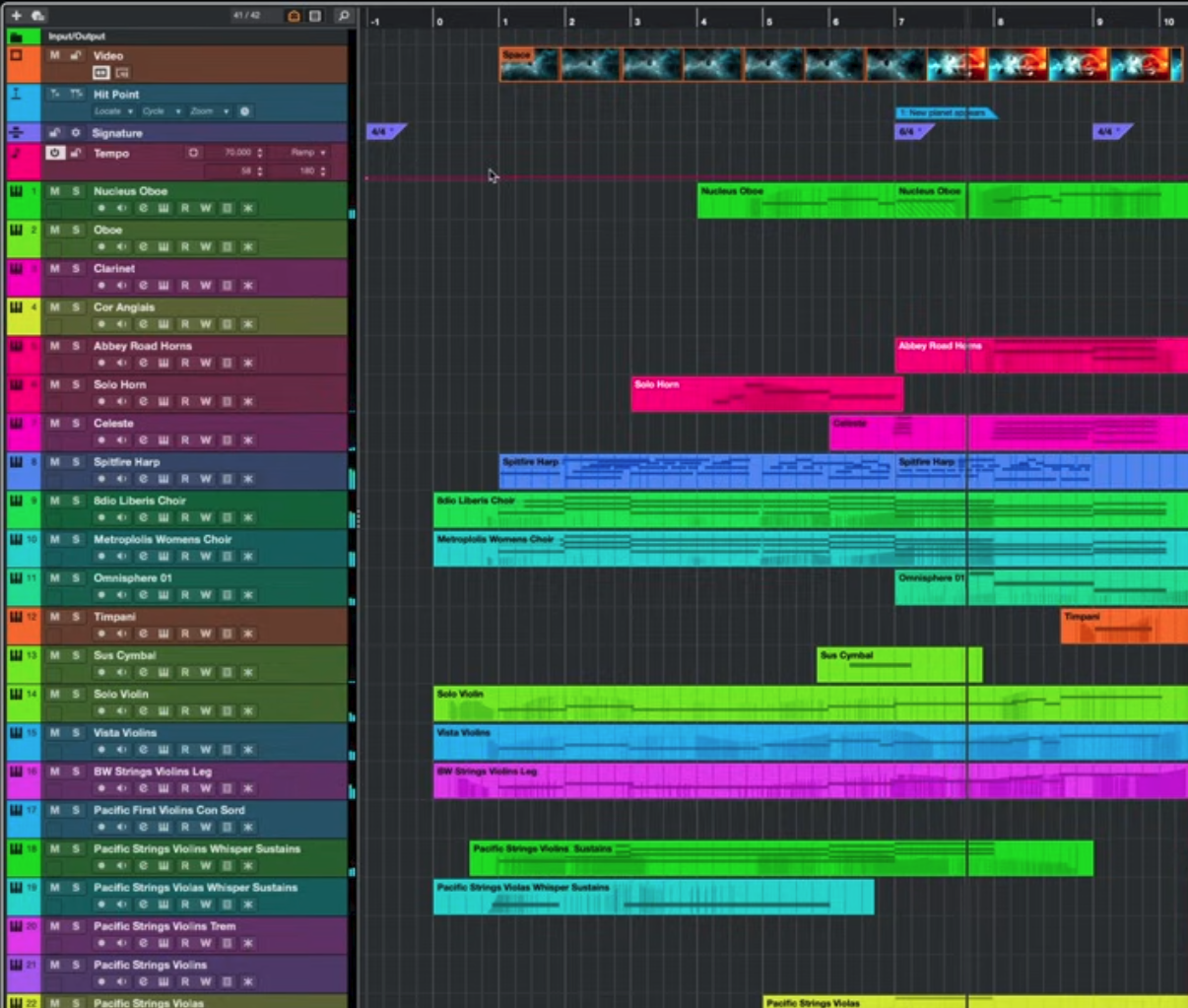Solo the Timpani track
1188x1008 pixels.
[x=76, y=617]
